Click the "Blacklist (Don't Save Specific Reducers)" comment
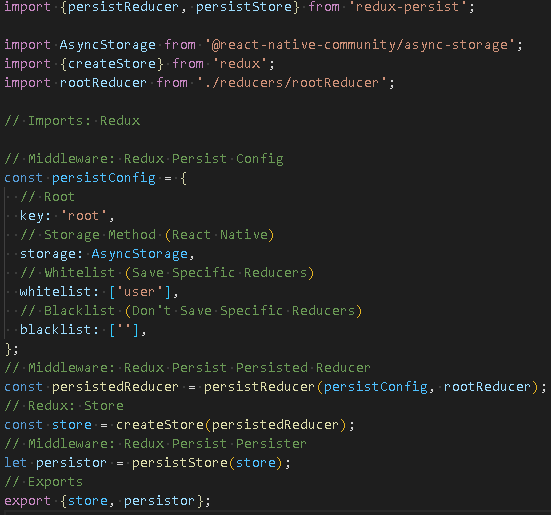Viewport: 551px width, 515px height. pos(191,311)
